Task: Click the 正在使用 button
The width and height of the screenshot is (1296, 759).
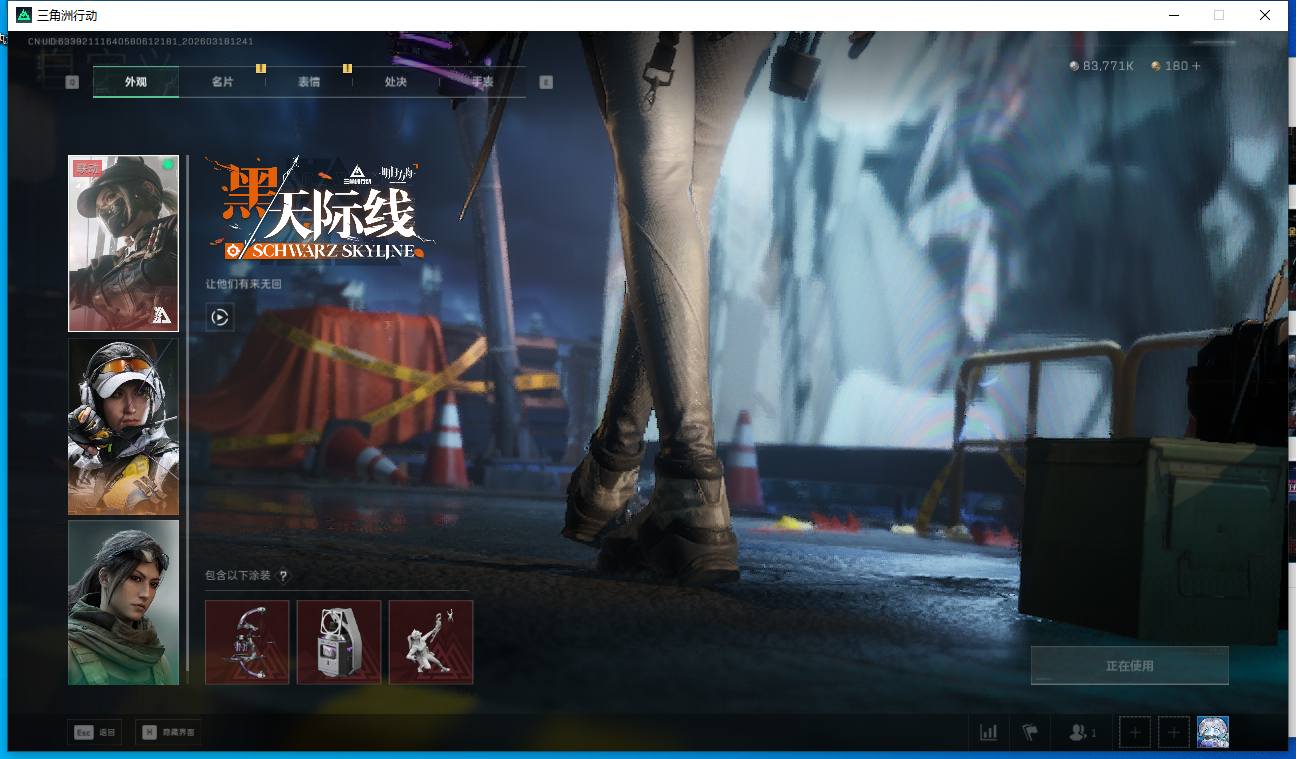Action: [x=1129, y=666]
